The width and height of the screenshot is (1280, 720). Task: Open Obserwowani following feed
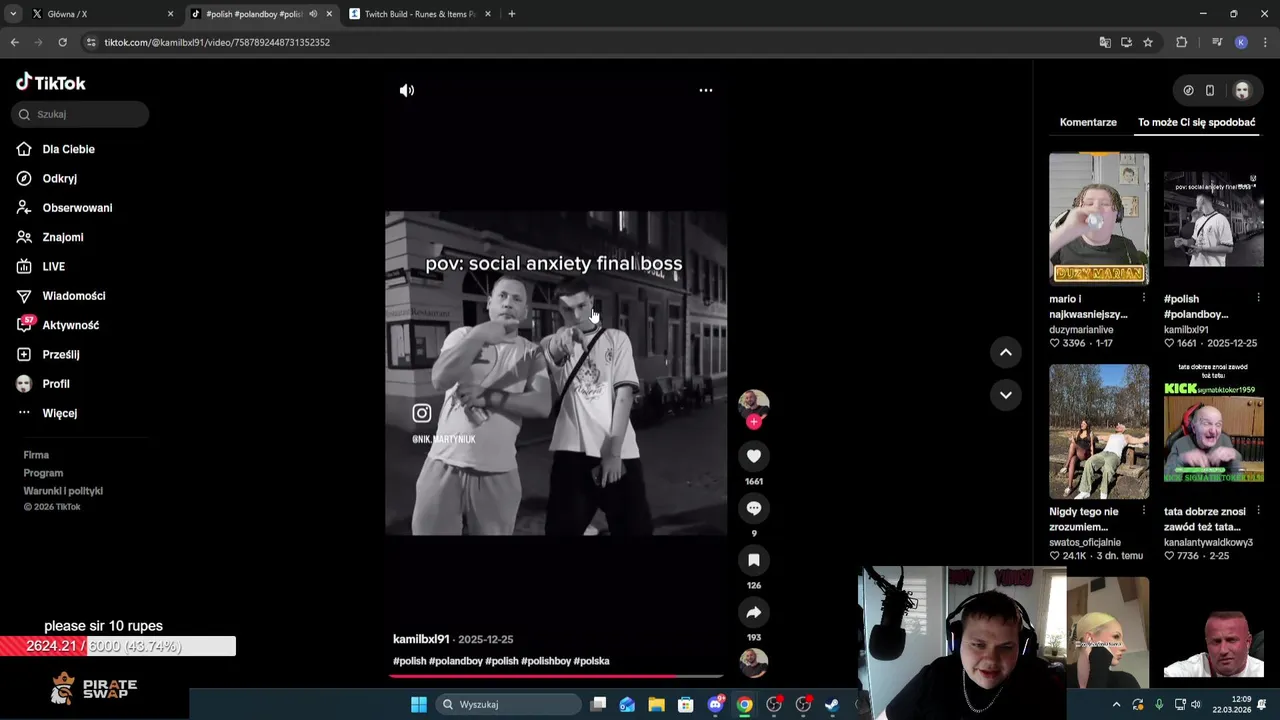pos(77,208)
